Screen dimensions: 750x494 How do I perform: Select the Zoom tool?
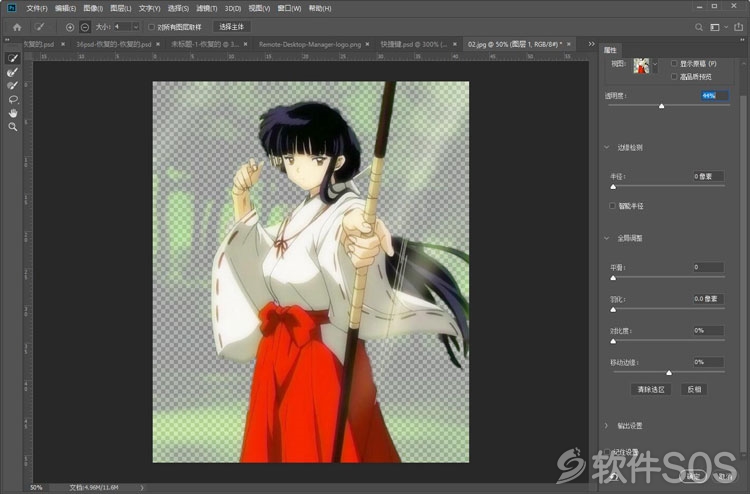tap(13, 127)
